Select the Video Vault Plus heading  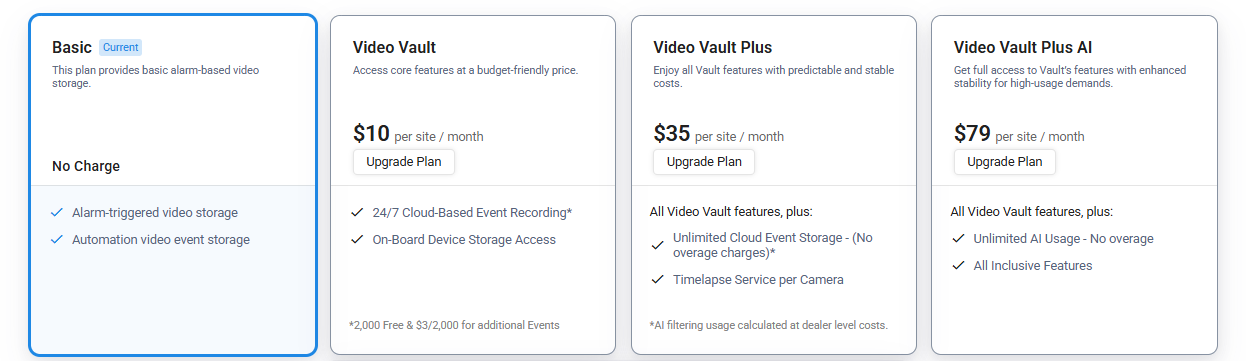pyautogui.click(x=712, y=47)
